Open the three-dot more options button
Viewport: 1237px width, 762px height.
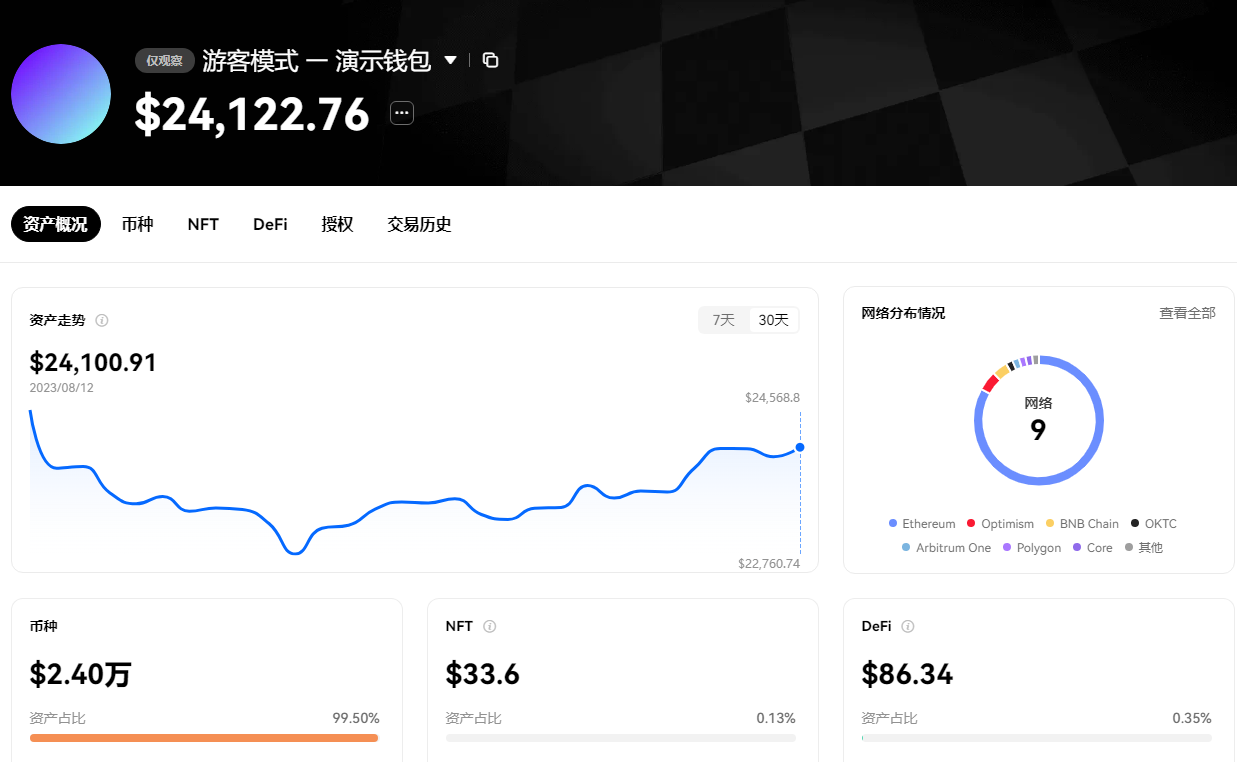(x=402, y=113)
